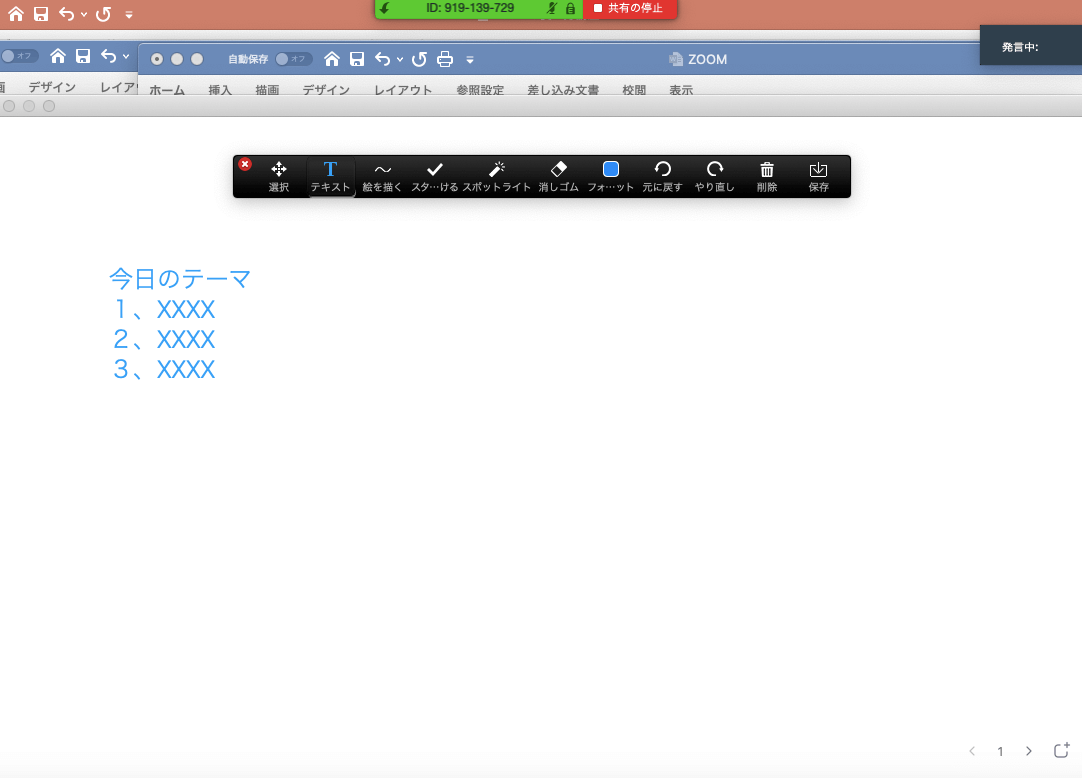Save the whiteboard with the 保存 icon
1082x778 pixels.
(x=818, y=176)
